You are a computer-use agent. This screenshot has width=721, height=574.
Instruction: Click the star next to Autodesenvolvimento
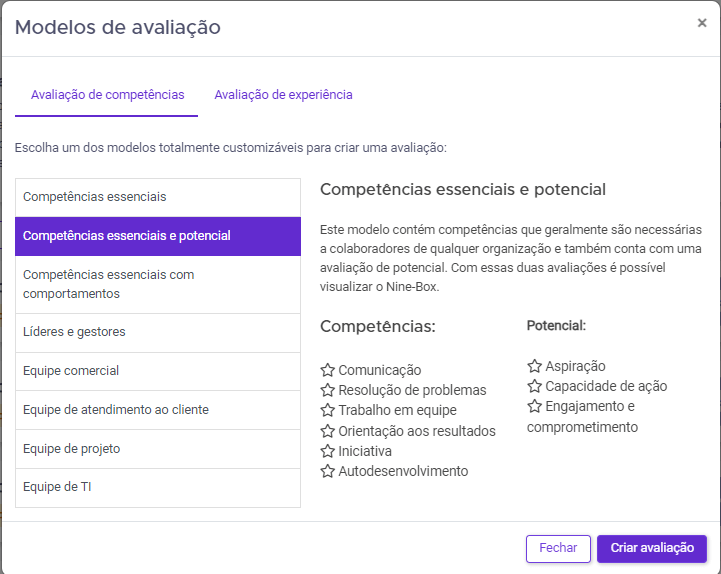(327, 471)
